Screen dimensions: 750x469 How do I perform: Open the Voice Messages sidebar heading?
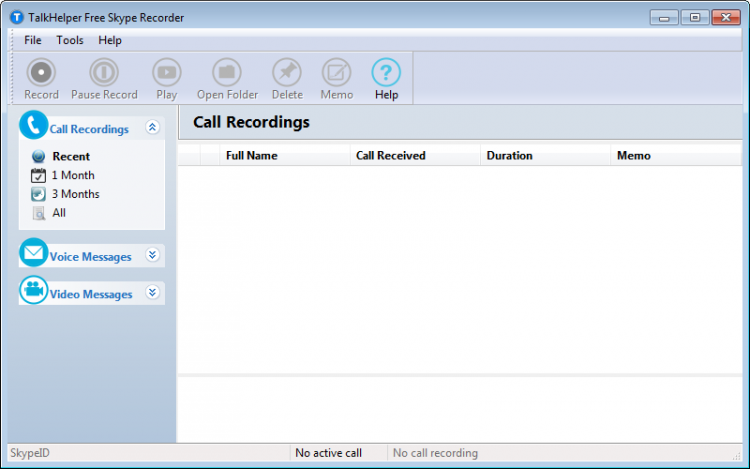click(90, 257)
